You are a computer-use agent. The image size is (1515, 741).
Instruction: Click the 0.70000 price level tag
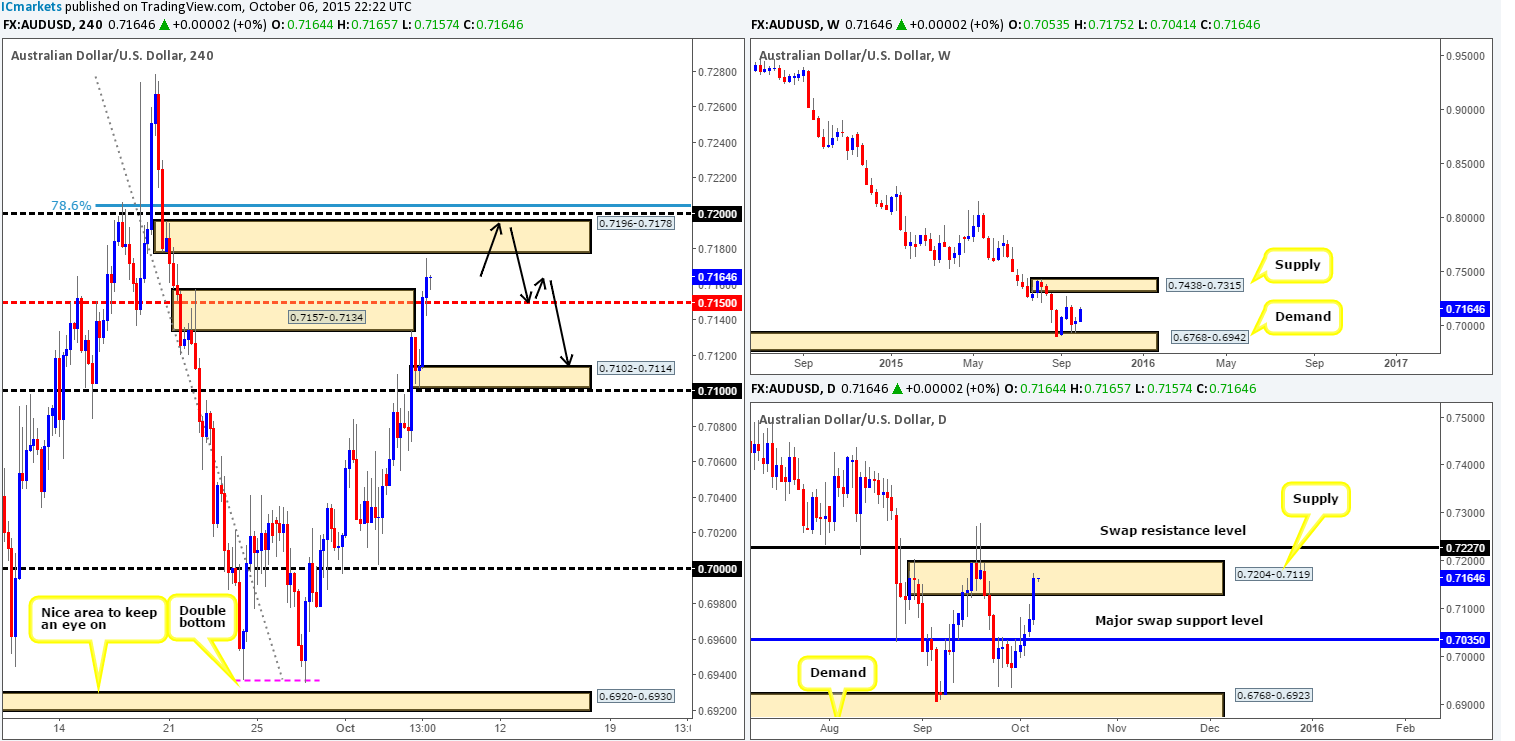(x=717, y=569)
